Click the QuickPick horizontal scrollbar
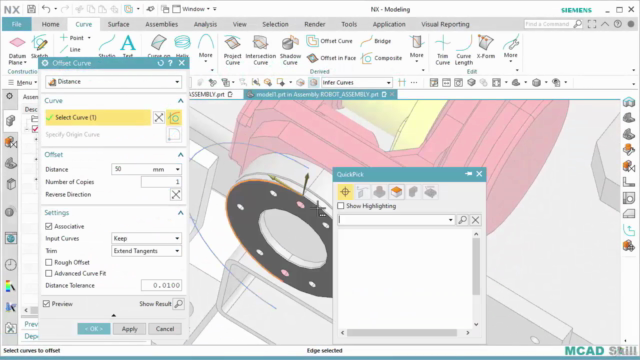640x360 pixels. pyautogui.click(x=402, y=333)
